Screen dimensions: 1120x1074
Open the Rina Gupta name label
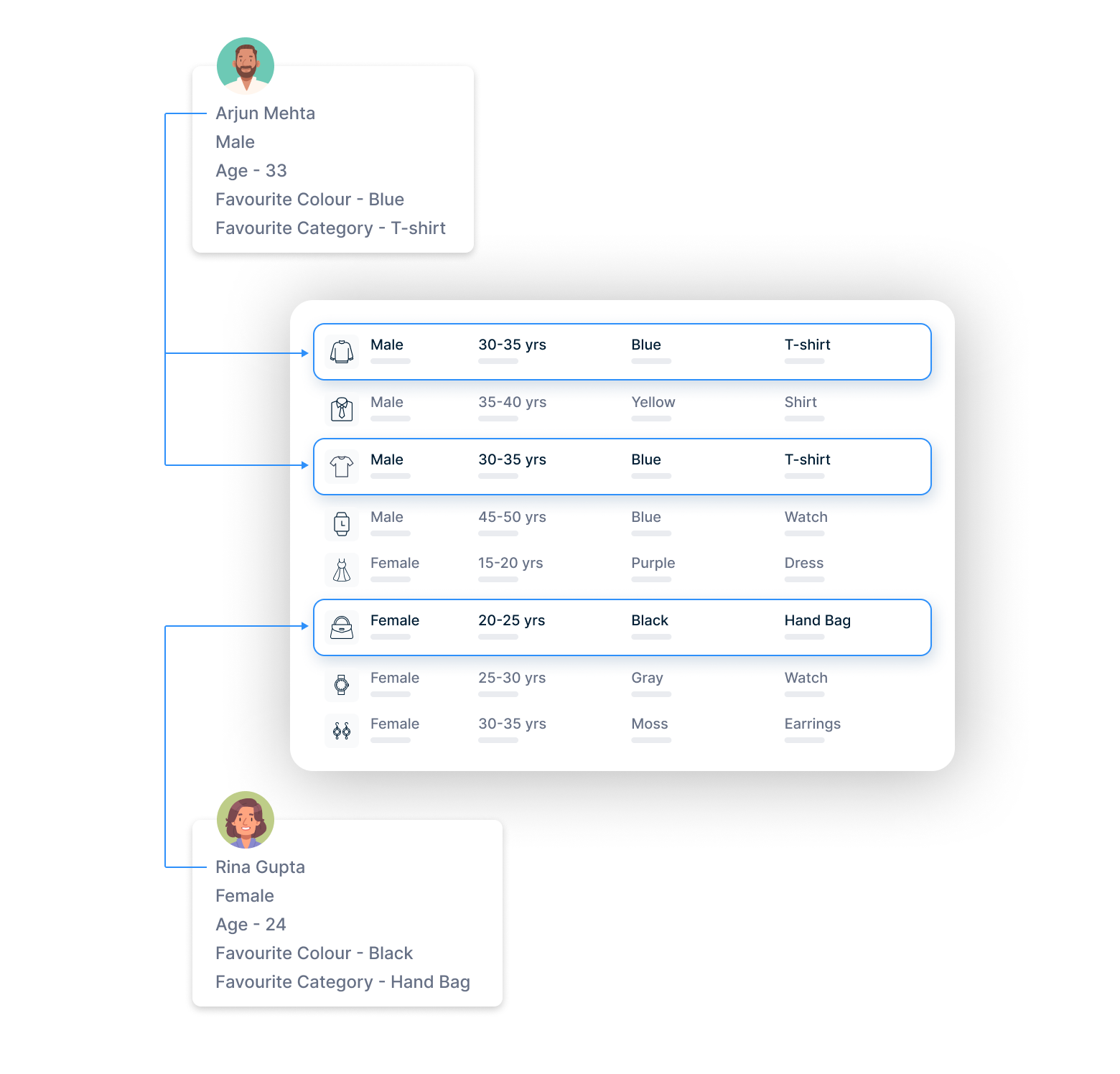point(260,867)
